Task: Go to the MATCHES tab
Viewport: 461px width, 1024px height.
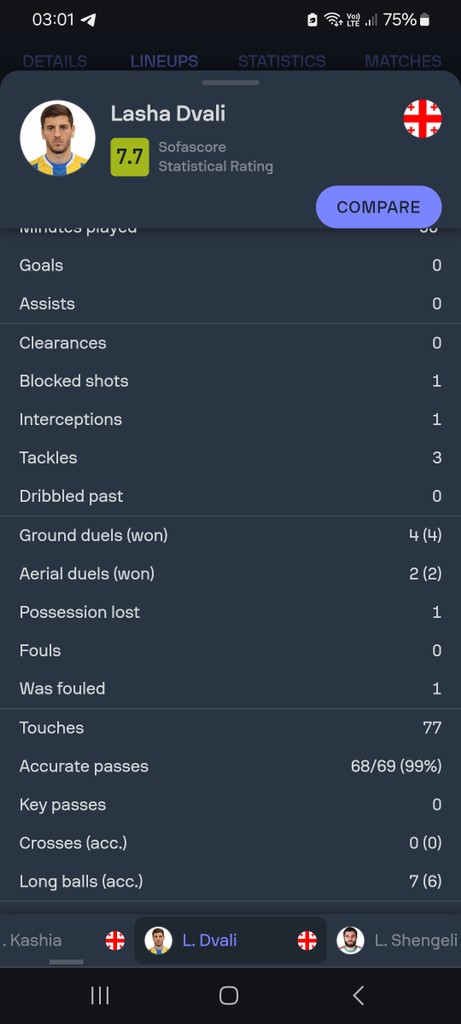Action: pyautogui.click(x=403, y=61)
